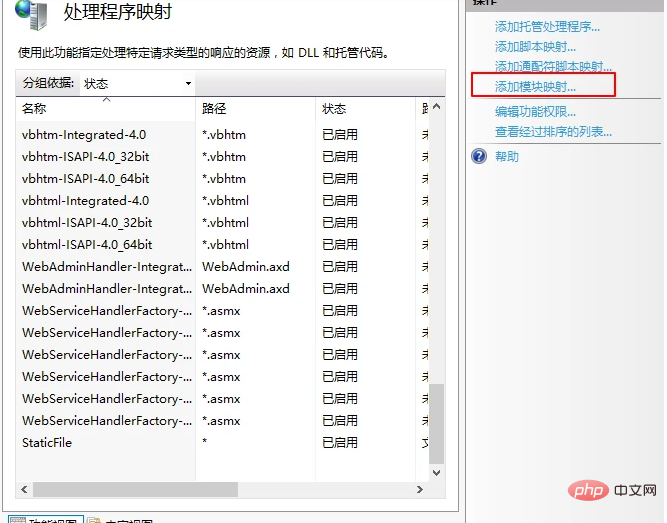
Task: Click the horizontal scrollbar thumb
Action: coord(135,489)
